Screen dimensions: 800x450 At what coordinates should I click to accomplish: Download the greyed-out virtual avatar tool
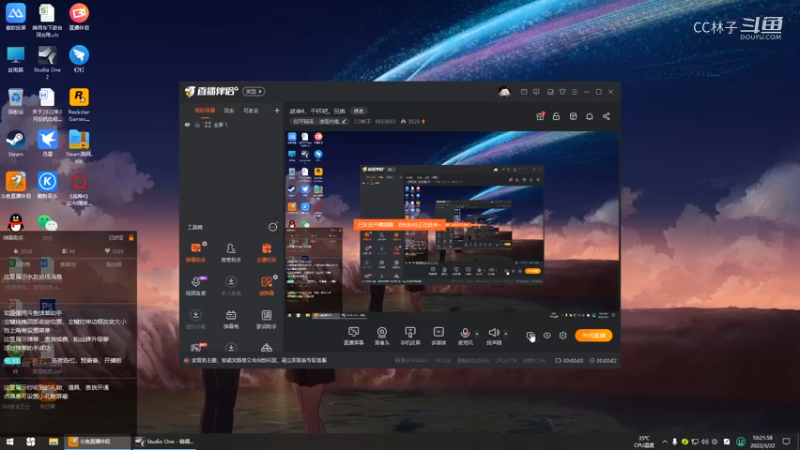pyautogui.click(x=195, y=319)
